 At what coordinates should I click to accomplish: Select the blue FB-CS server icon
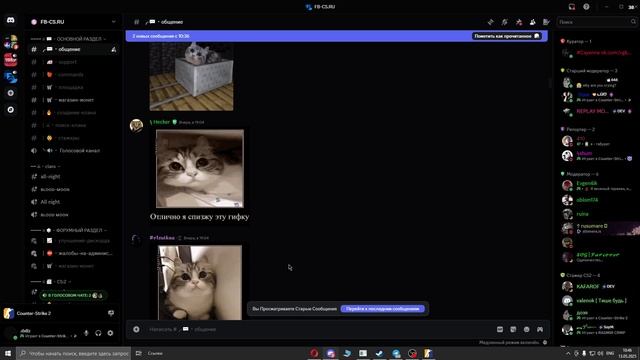pos(11,76)
